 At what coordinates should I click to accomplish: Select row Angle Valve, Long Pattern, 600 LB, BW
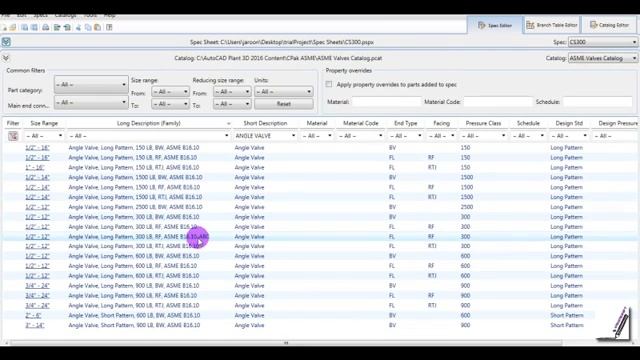click(320, 256)
